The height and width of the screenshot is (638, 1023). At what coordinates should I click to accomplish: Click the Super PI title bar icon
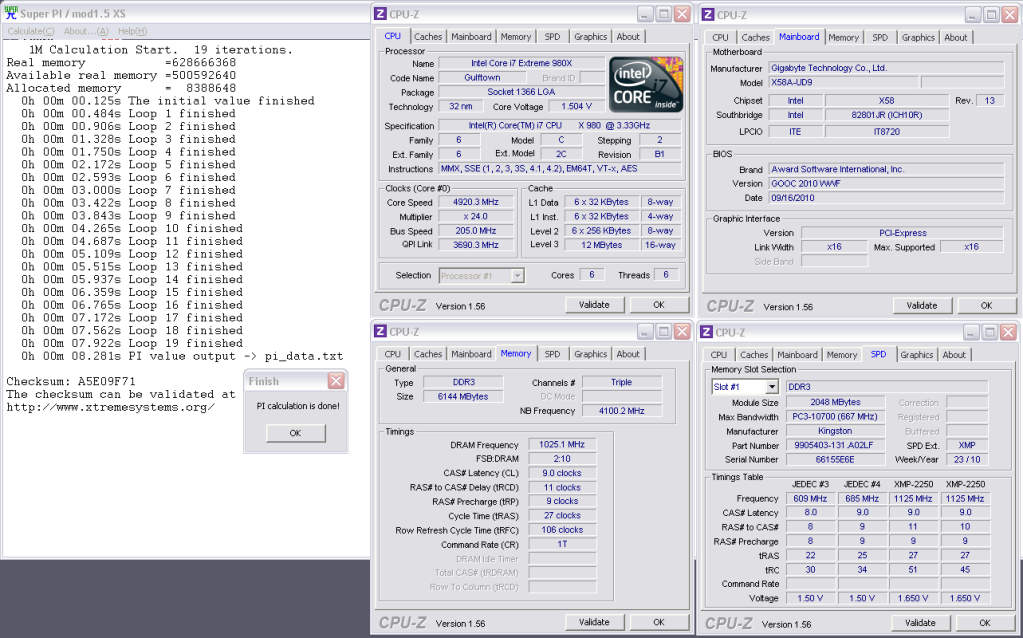(10, 14)
